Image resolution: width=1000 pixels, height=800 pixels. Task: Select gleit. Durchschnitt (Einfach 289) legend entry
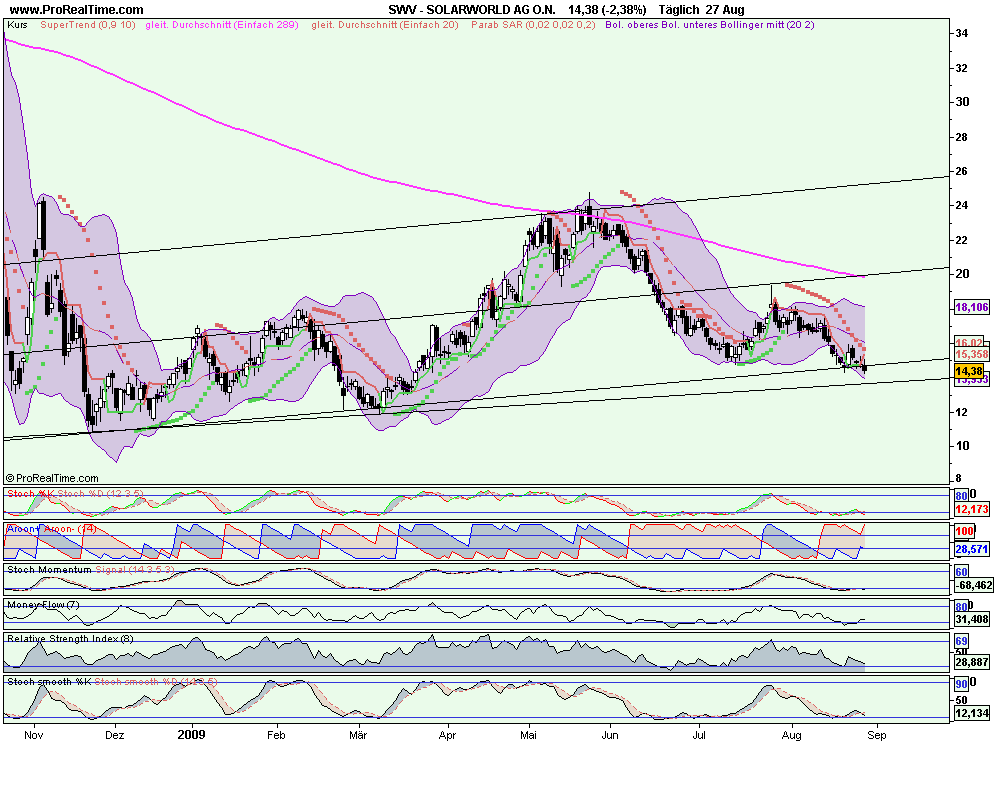[x=222, y=25]
